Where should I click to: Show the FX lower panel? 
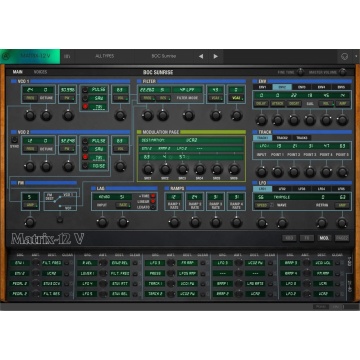pyautogui.click(x=307, y=238)
